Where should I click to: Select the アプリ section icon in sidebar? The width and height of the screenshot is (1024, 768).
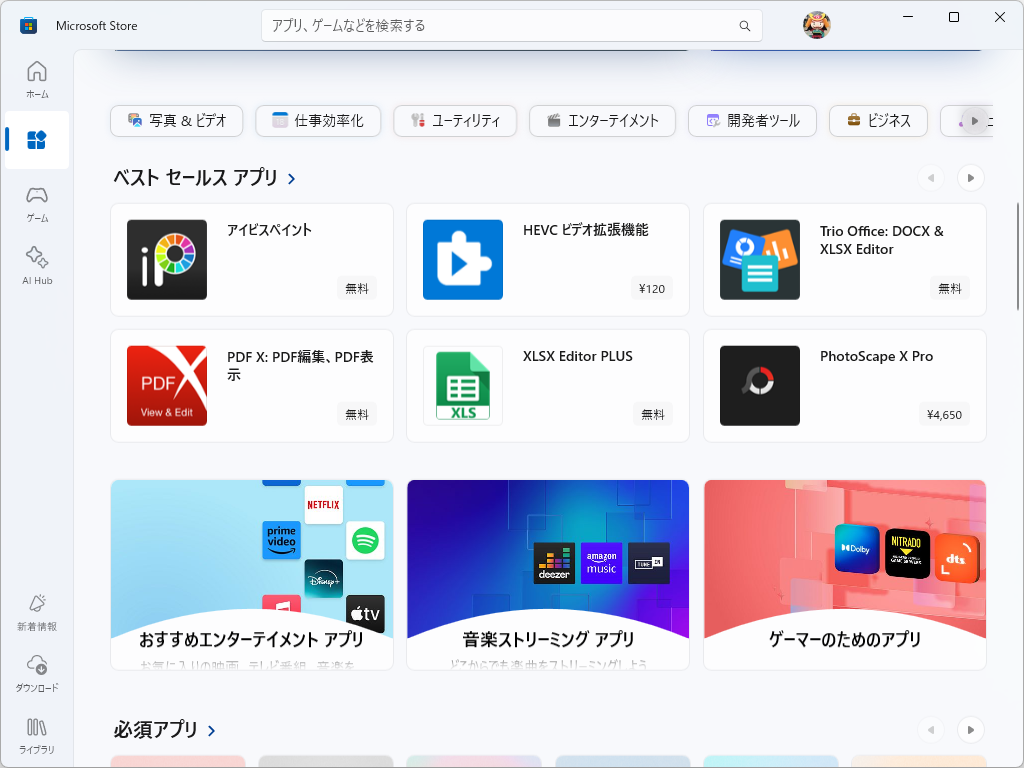coord(36,140)
